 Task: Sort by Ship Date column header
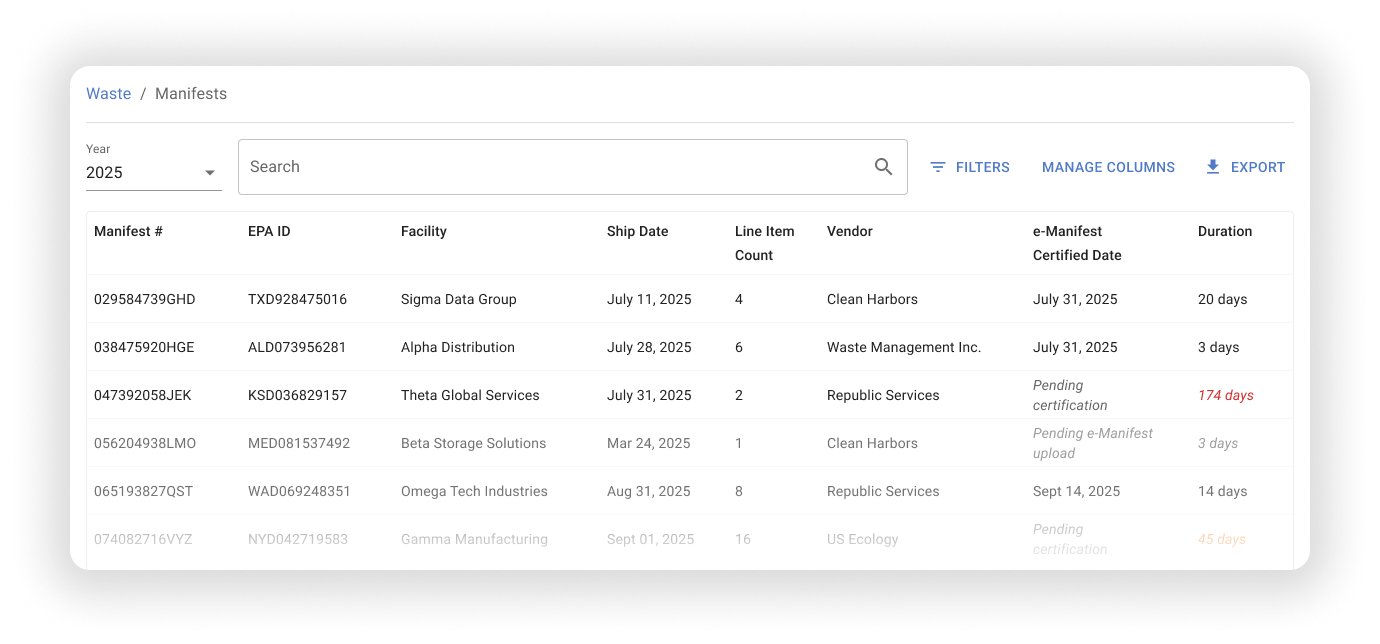637,231
